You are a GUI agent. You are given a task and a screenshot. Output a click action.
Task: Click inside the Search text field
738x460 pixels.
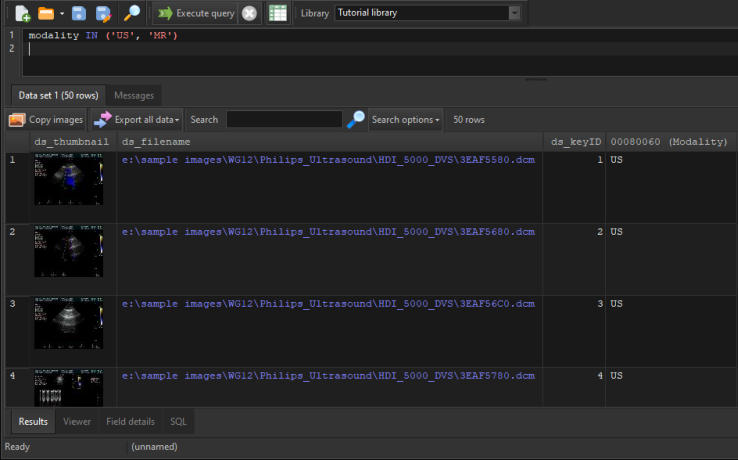click(x=284, y=119)
